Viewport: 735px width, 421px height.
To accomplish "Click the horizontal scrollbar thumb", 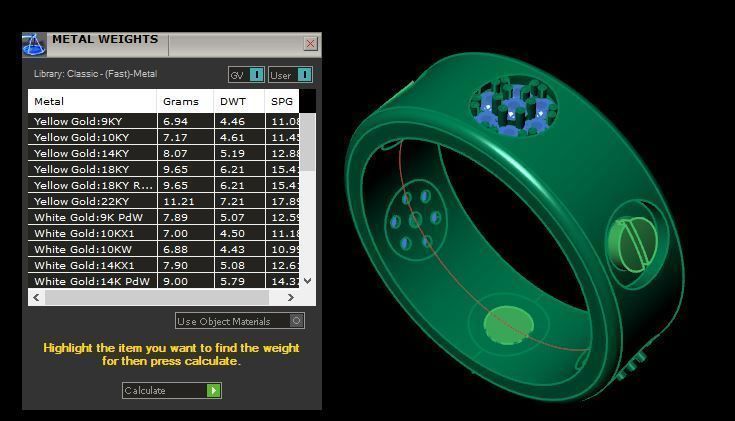I will click(x=157, y=297).
